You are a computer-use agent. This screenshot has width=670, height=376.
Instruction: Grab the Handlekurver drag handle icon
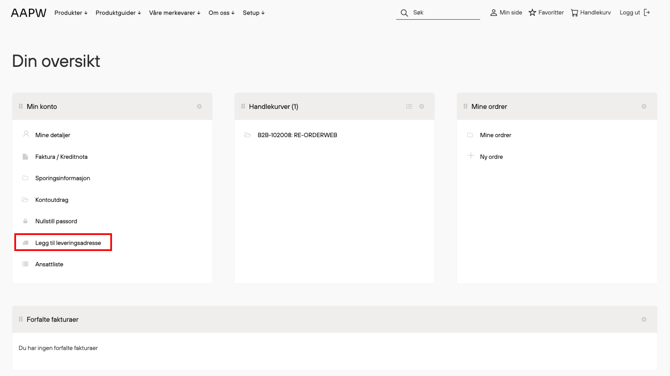[x=243, y=106]
